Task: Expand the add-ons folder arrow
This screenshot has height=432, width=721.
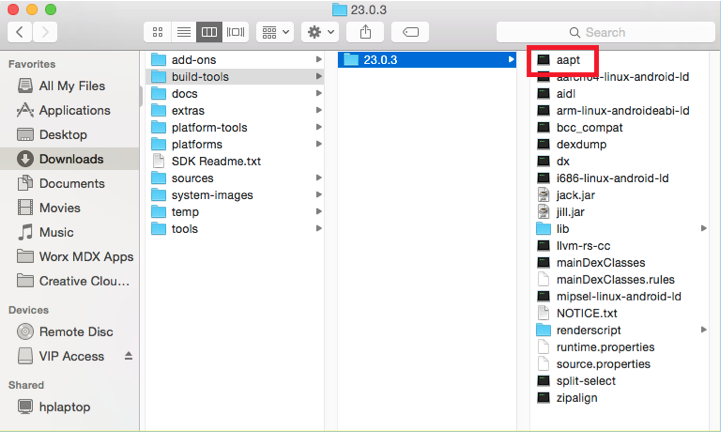Action: coord(318,59)
